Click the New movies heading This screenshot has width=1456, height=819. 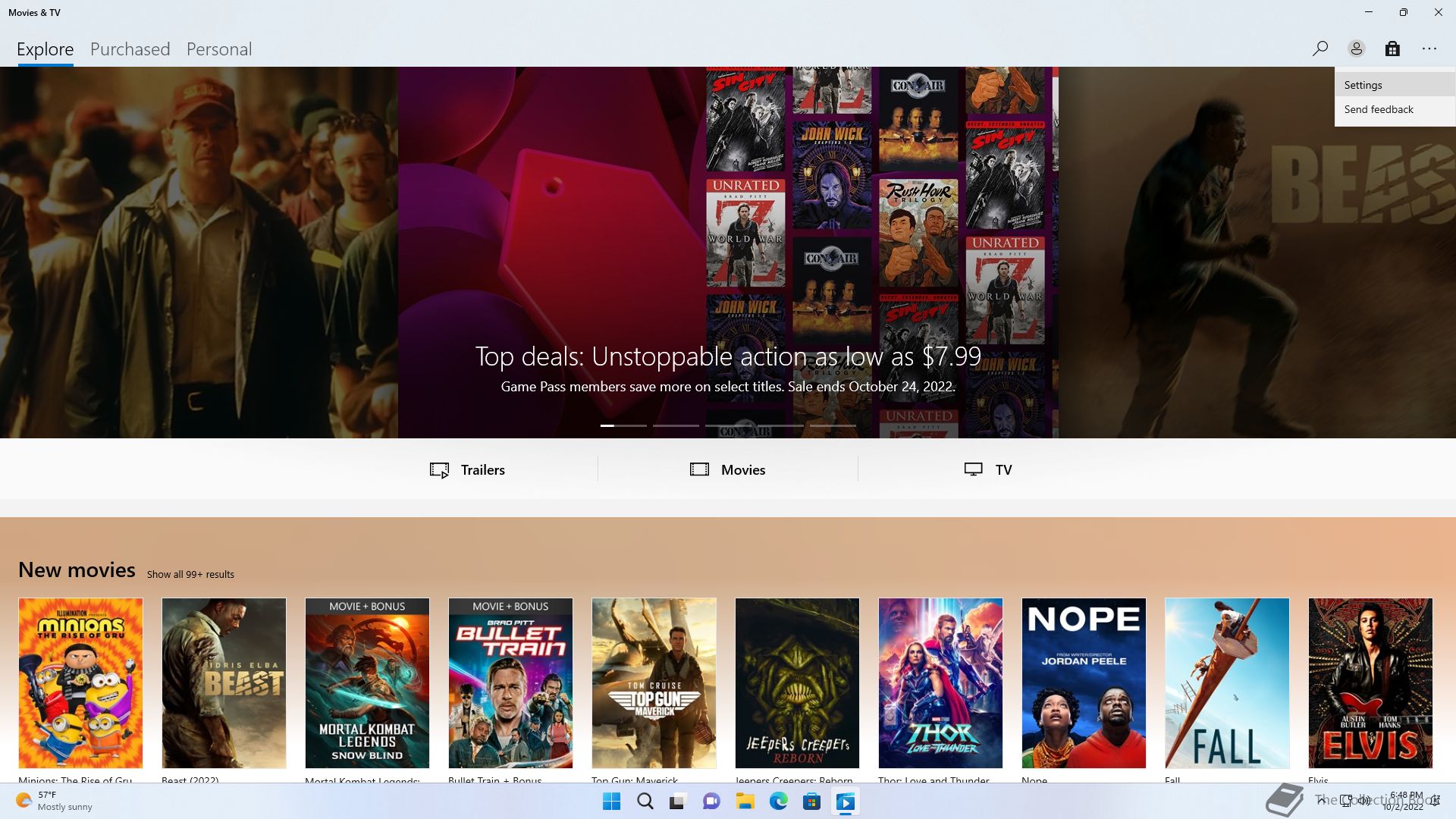[x=77, y=570]
